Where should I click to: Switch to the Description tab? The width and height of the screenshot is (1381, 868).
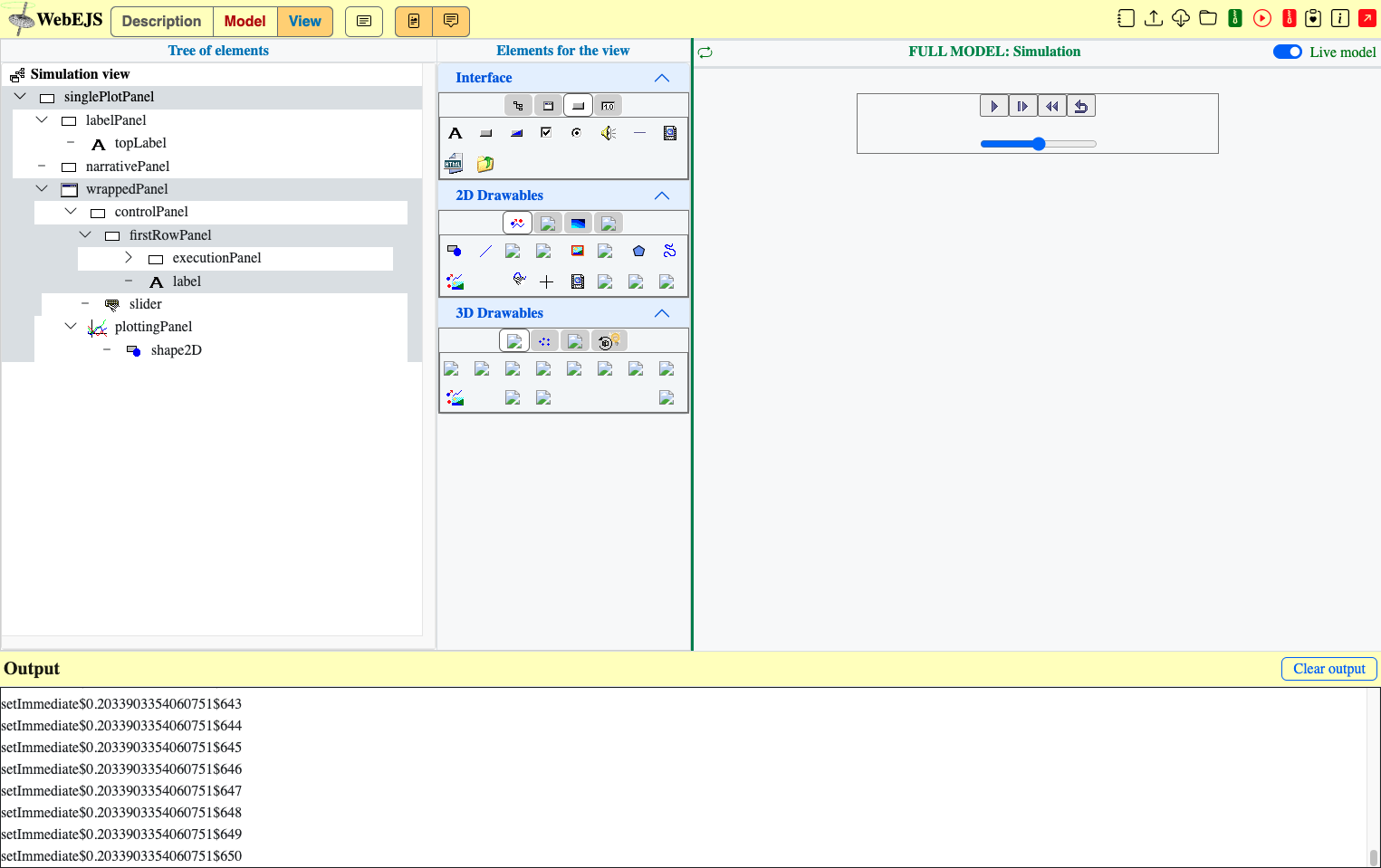(x=162, y=22)
